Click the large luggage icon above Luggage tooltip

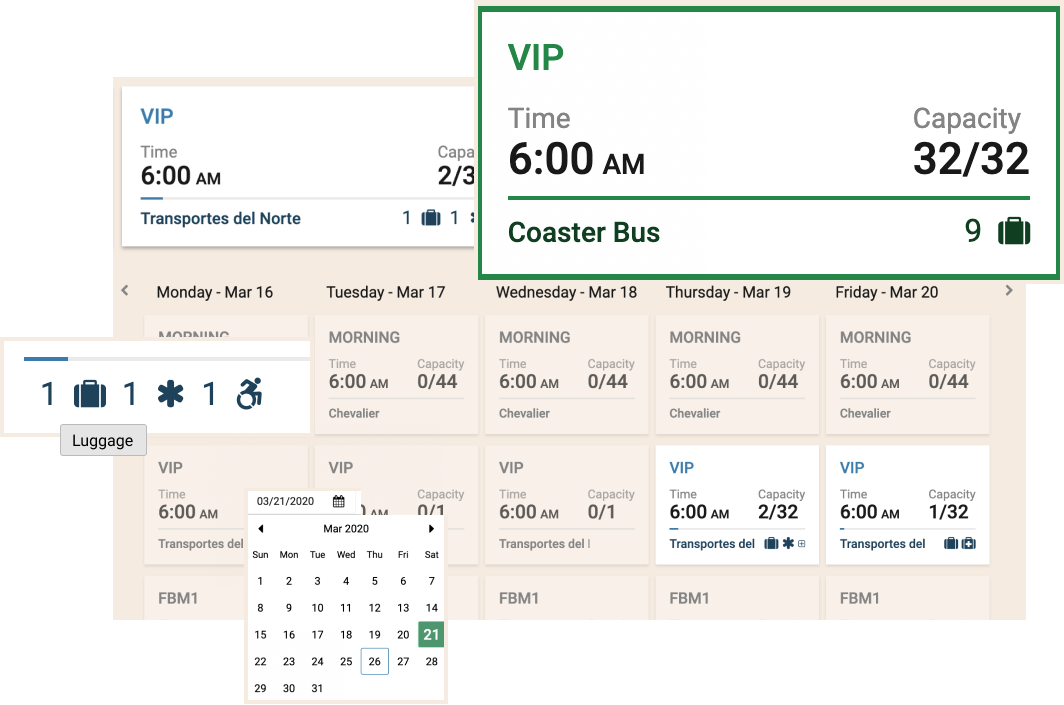click(90, 394)
